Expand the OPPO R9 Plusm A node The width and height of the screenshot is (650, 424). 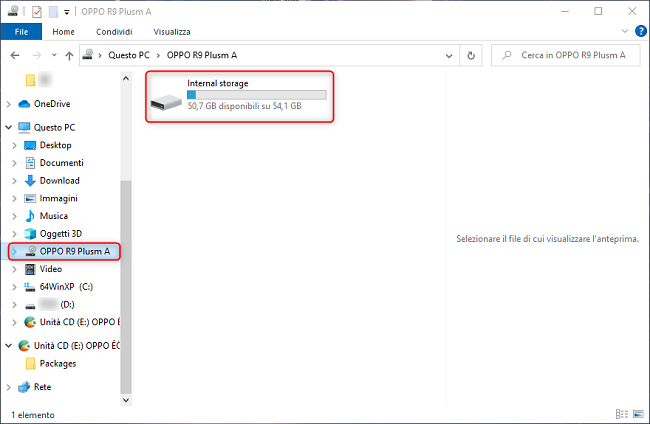[x=15, y=252]
